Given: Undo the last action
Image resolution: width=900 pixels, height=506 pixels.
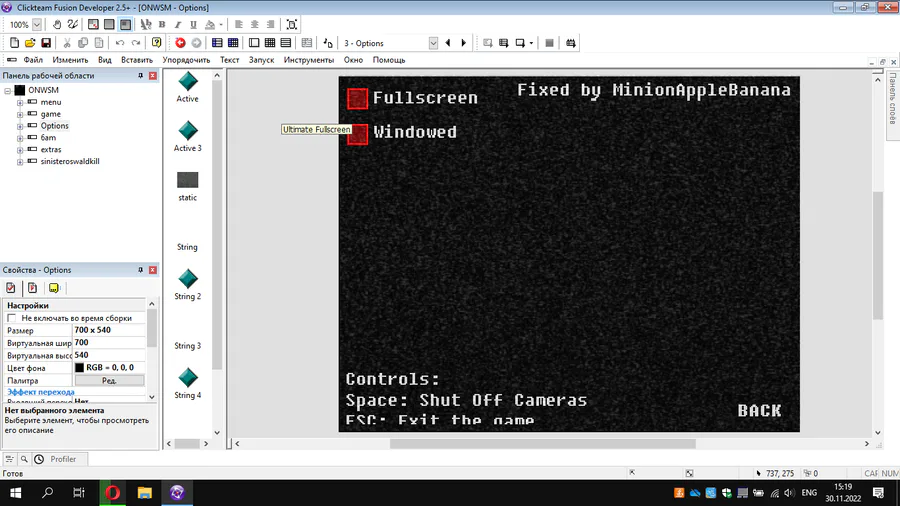Looking at the screenshot, I should click(119, 43).
